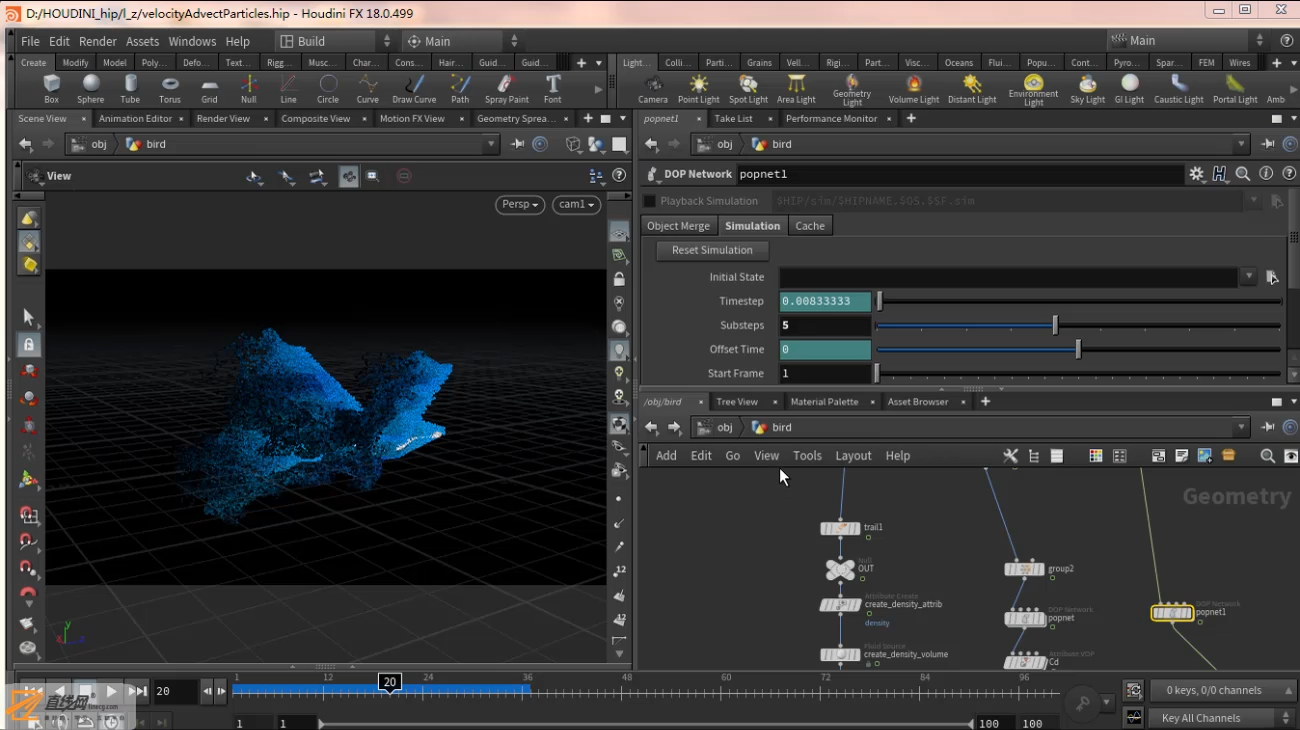Screen dimensions: 1300x730
Task: Add a Sky Light
Action: [x=1088, y=89]
